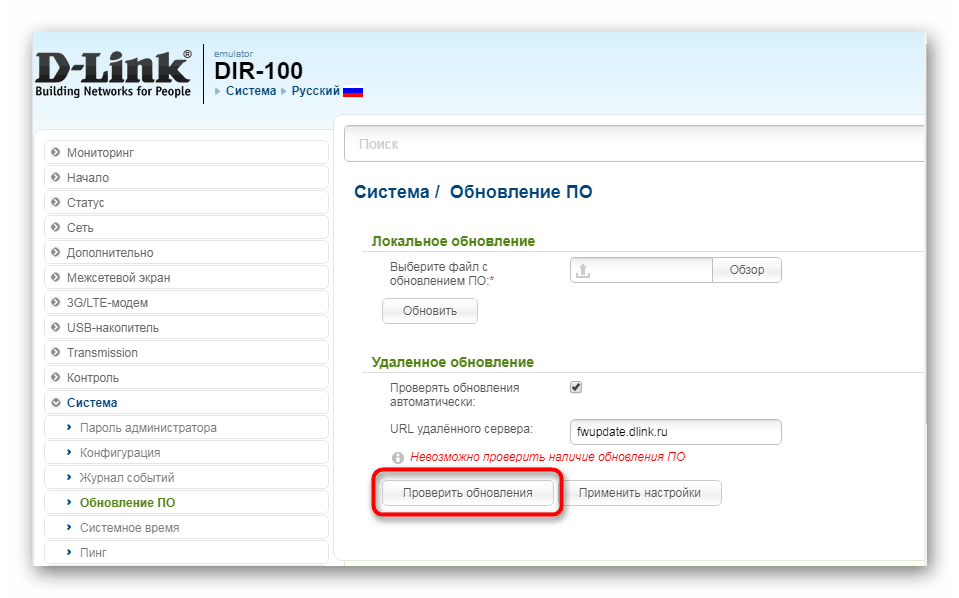Open the Система breadcrumb link in header
The image size is (959, 598).
(x=251, y=91)
